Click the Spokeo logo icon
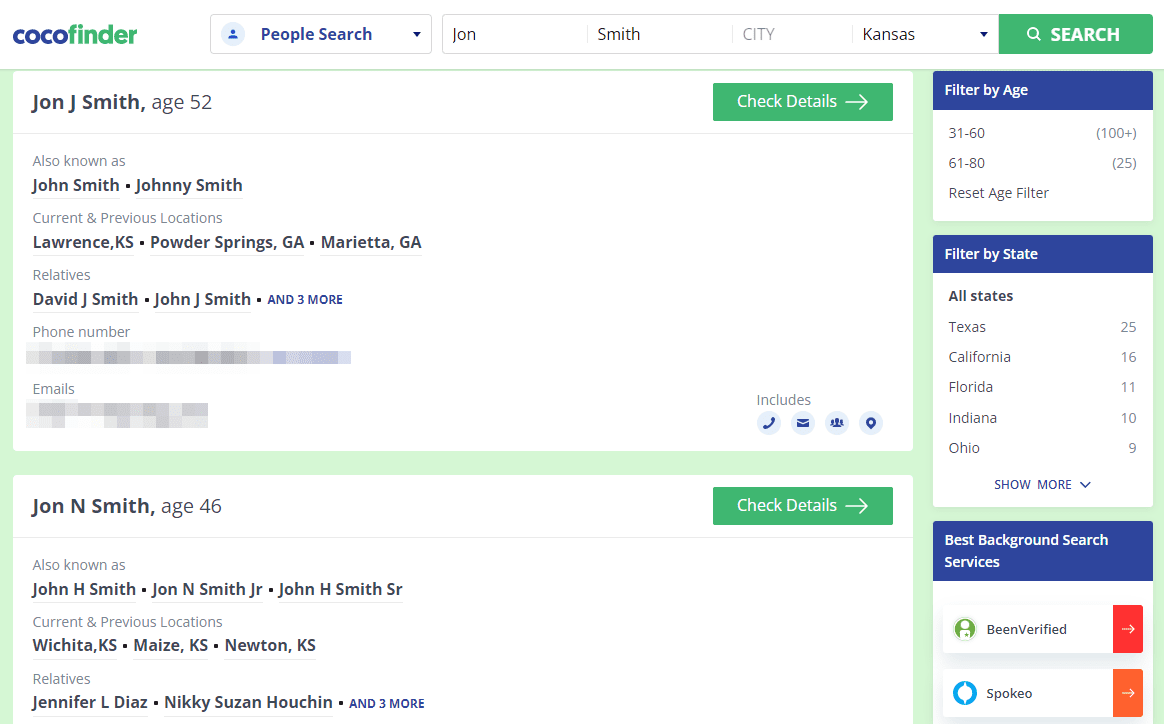 [965, 693]
